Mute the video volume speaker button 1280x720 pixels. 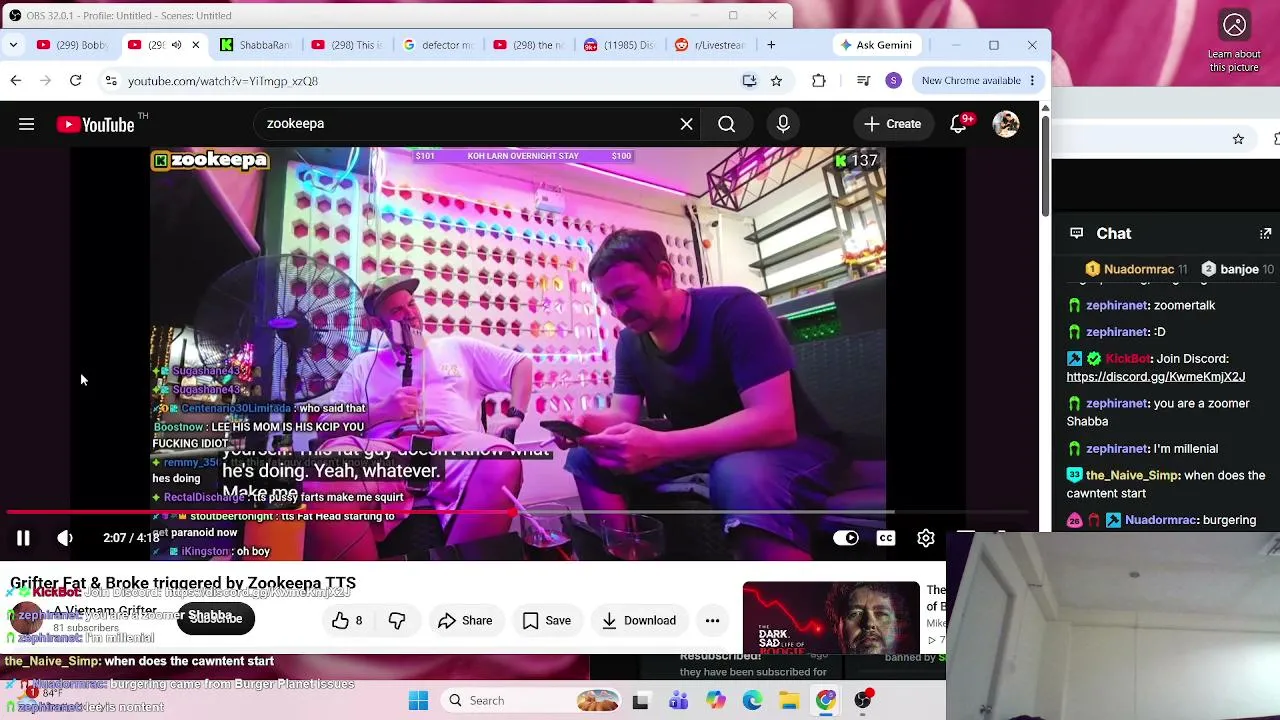pyautogui.click(x=65, y=538)
